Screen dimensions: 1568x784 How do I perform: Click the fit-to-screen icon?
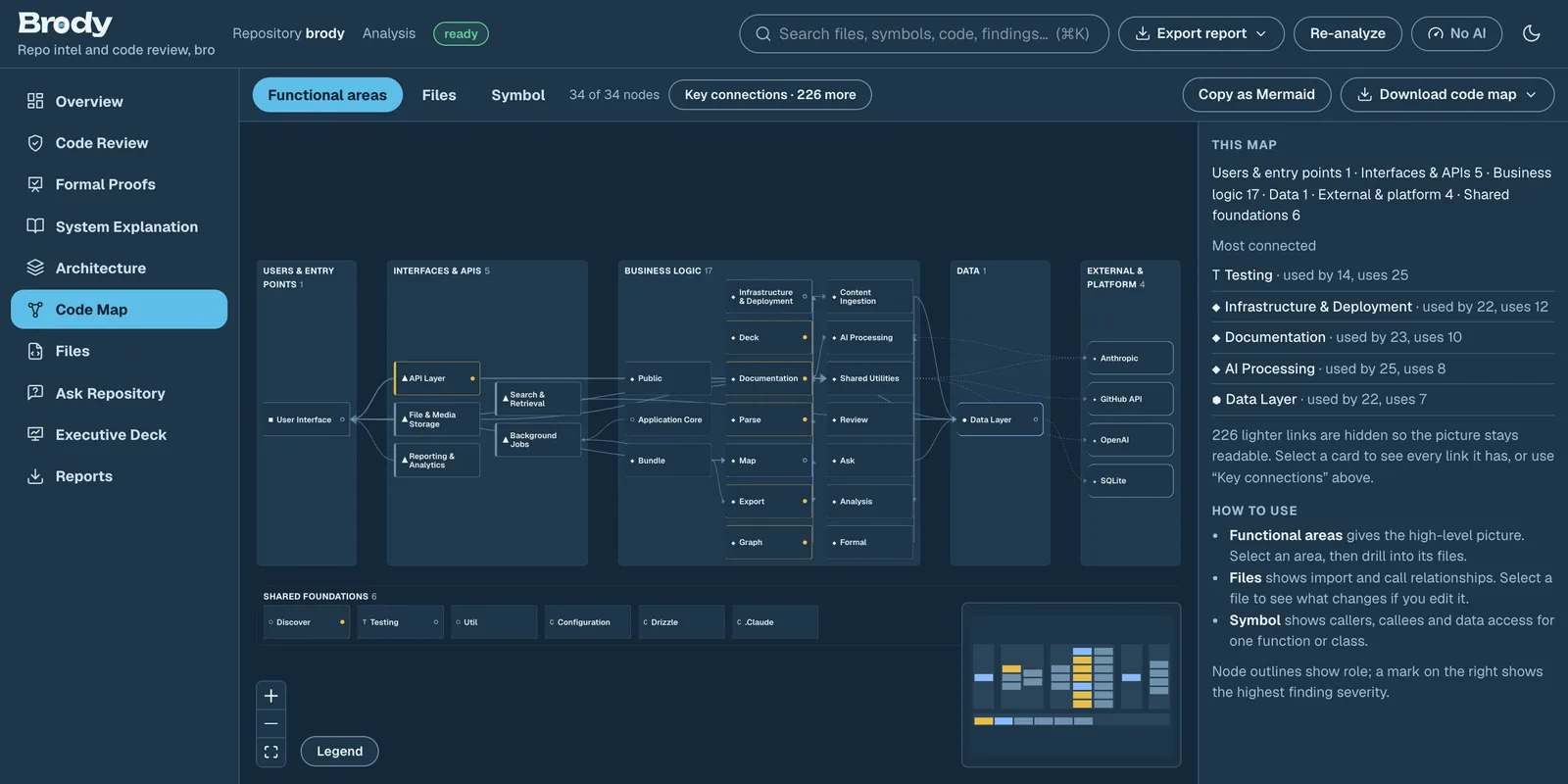(x=271, y=752)
